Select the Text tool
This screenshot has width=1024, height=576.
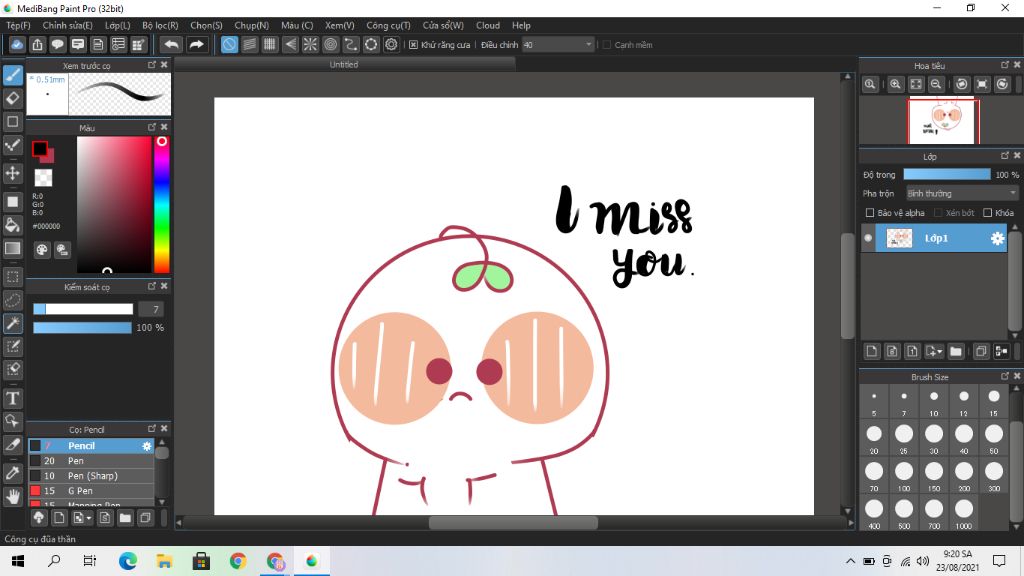[x=12, y=398]
